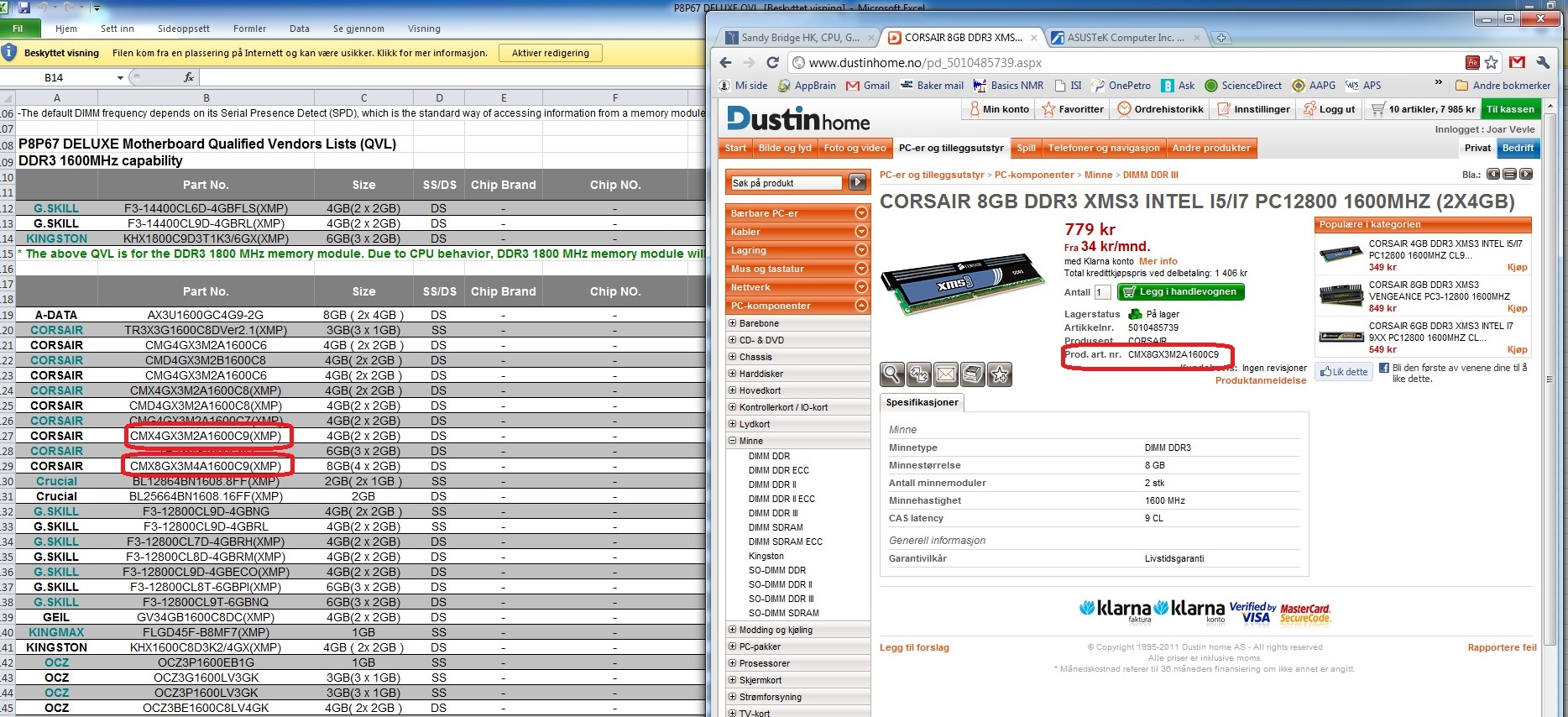This screenshot has height=717, width=1568.
Task: Click the Aktiver redigering button
Action: 551,53
